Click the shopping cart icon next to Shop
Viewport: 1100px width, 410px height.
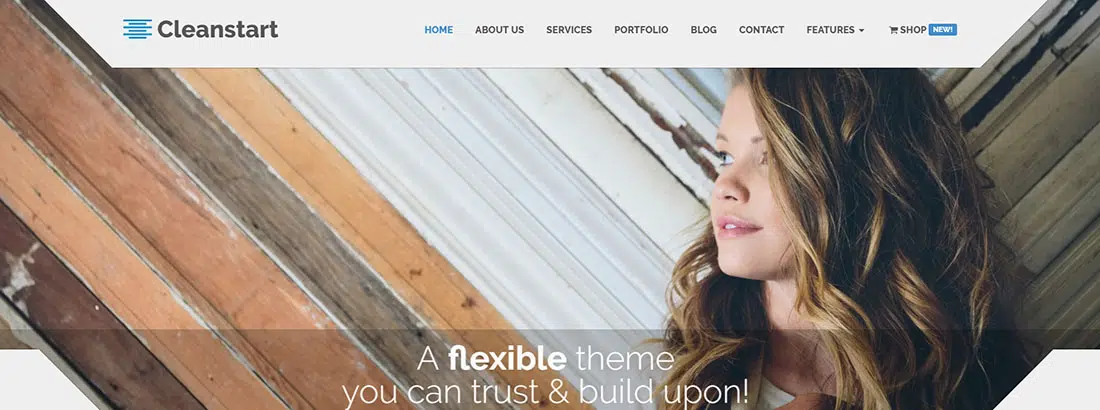point(893,30)
